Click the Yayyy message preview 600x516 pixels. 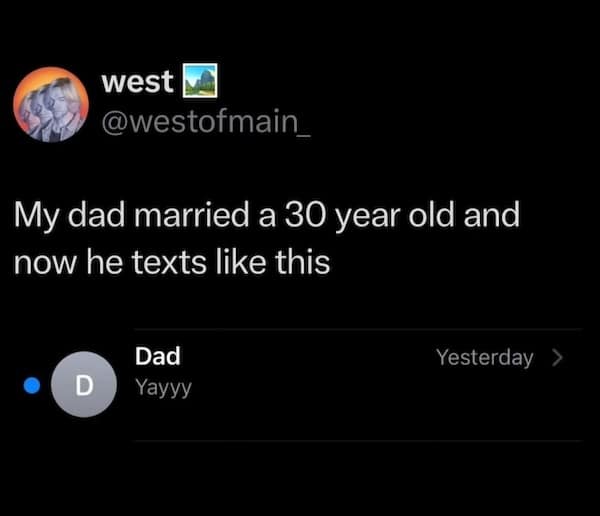tap(163, 386)
